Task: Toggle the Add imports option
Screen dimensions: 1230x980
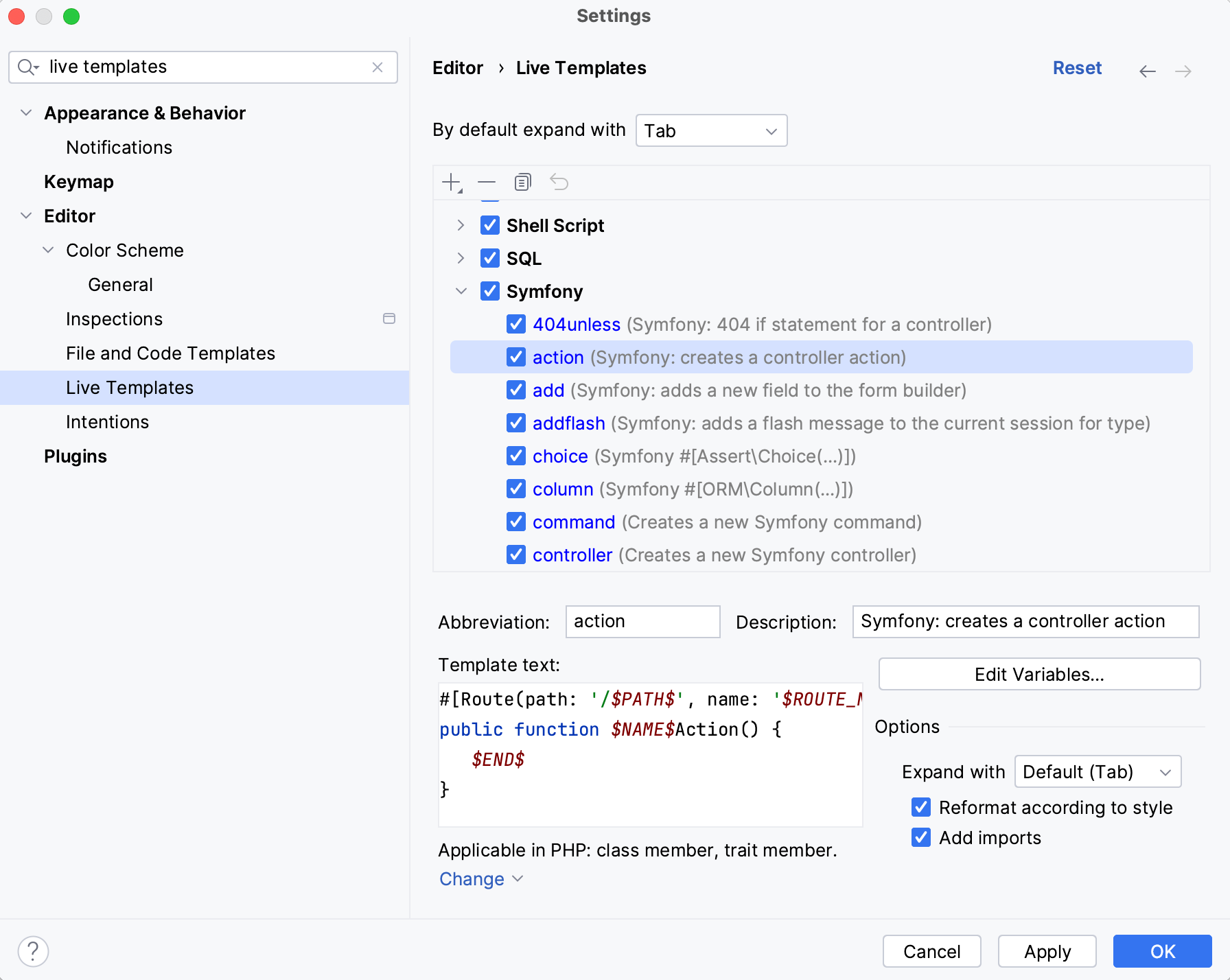Action: pyautogui.click(x=920, y=837)
